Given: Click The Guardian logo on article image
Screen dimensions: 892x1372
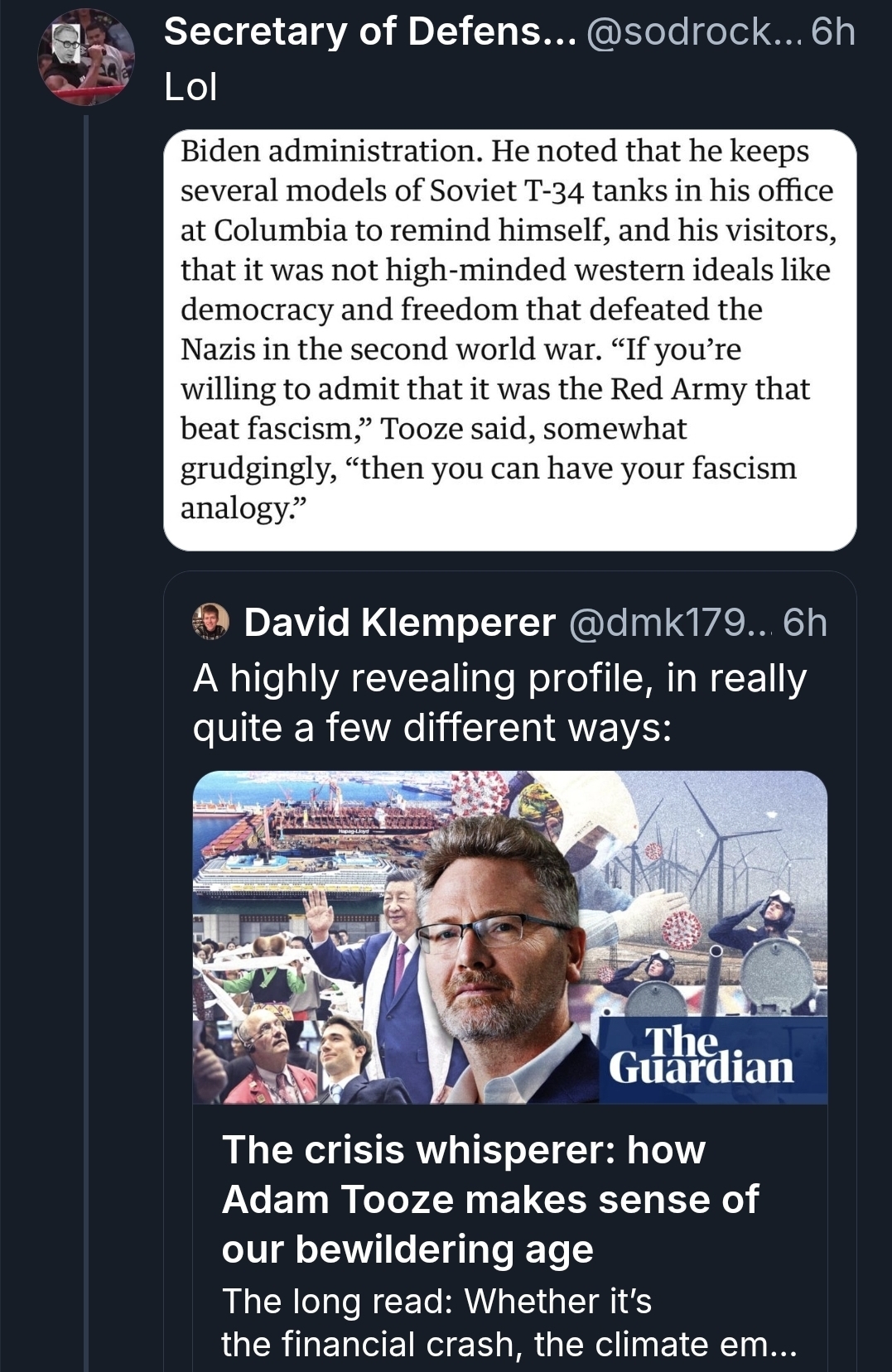Looking at the screenshot, I should [x=702, y=1057].
